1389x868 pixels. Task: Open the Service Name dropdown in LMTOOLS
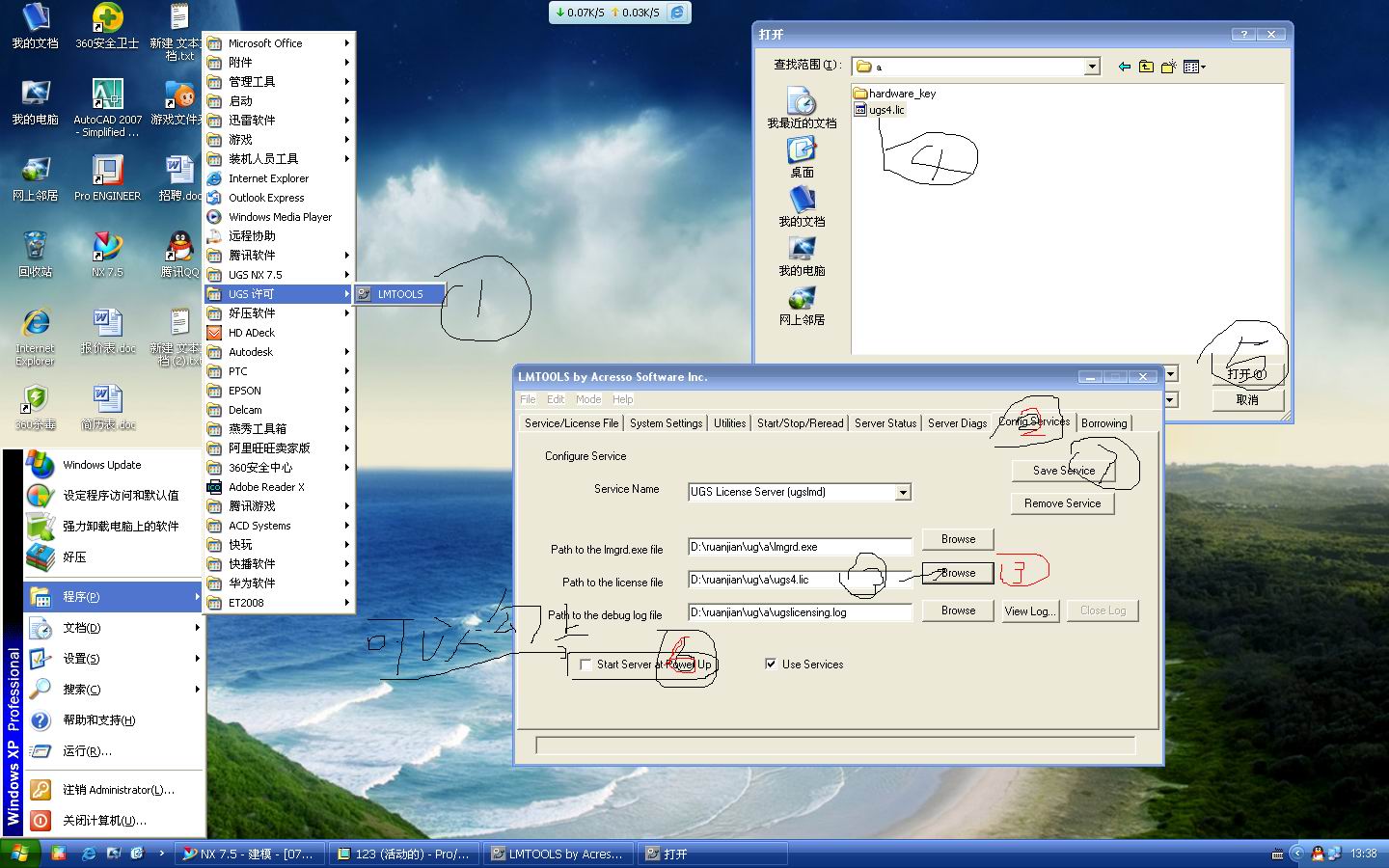[903, 493]
